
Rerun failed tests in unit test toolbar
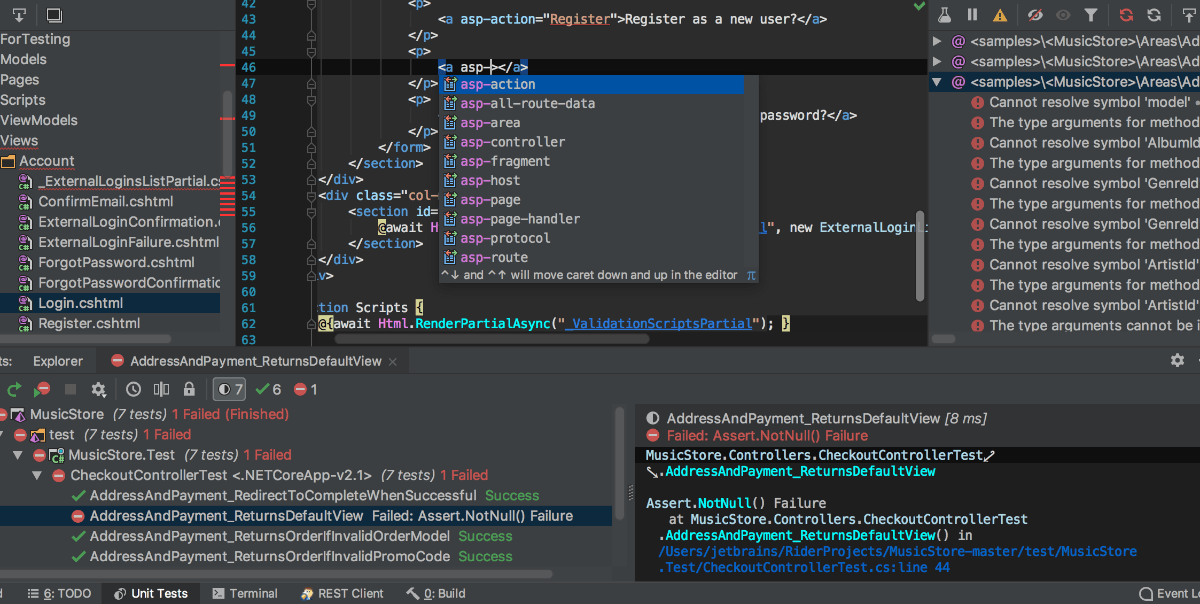pyautogui.click(x=42, y=390)
